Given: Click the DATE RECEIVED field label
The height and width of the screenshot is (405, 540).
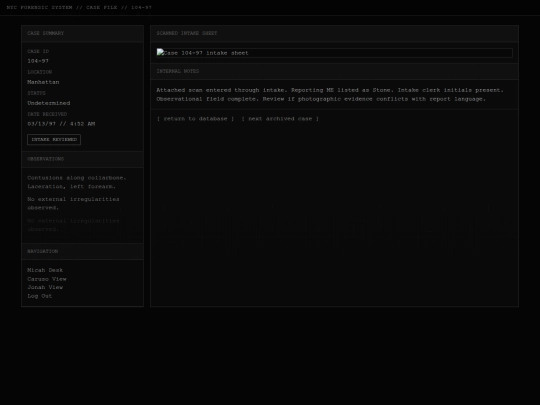Looking at the screenshot, I should (x=47, y=114).
